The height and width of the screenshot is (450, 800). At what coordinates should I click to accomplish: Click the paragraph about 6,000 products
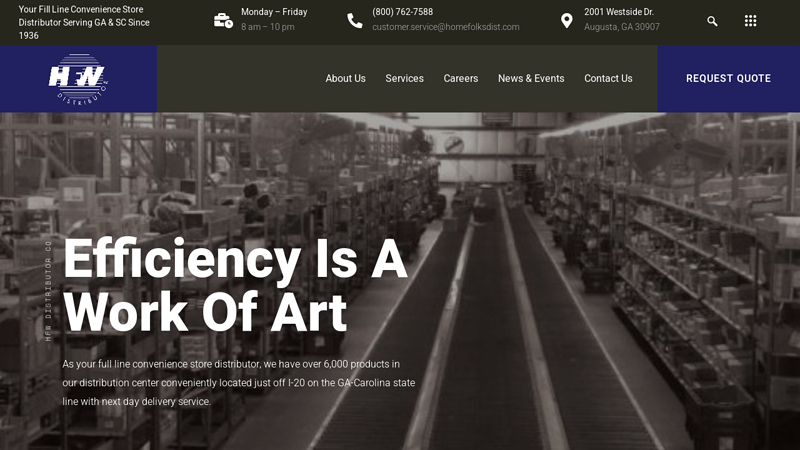239,383
